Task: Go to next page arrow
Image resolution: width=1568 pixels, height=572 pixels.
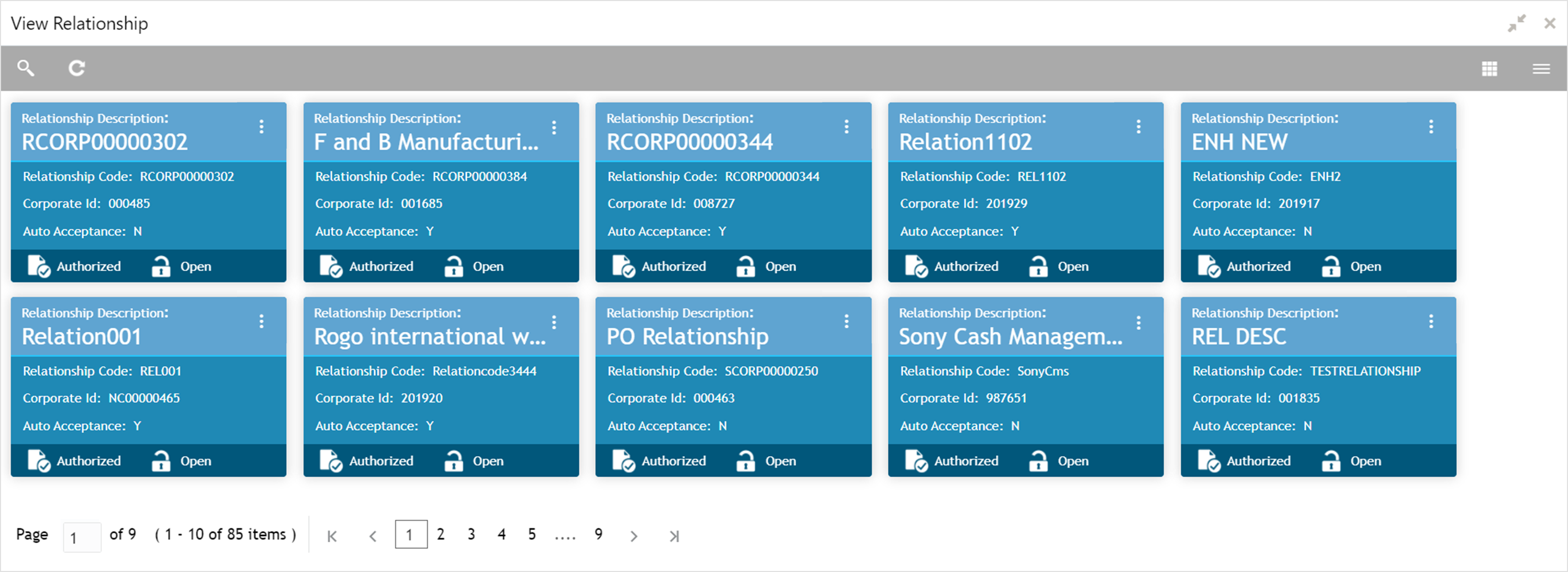Action: pos(634,536)
